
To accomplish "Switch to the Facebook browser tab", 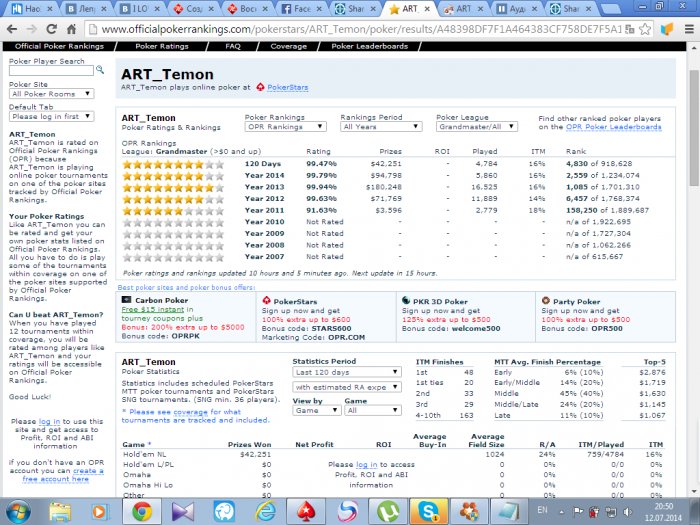I will click(305, 8).
